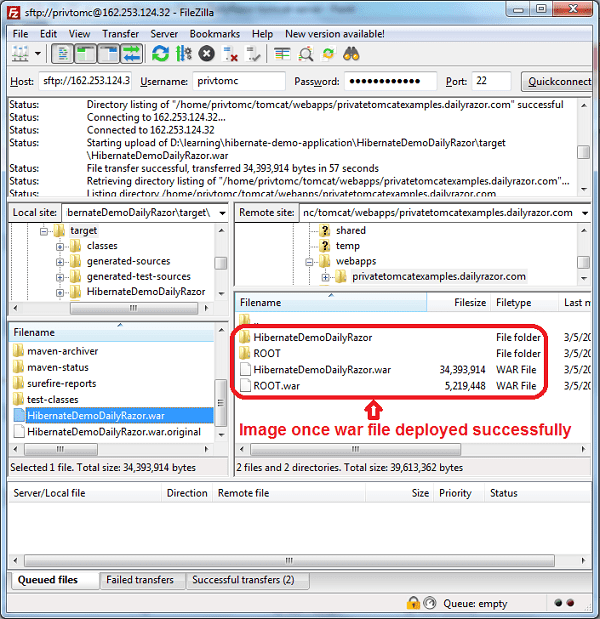Image resolution: width=600 pixels, height=619 pixels.
Task: Open the File menu
Action: tap(20, 34)
